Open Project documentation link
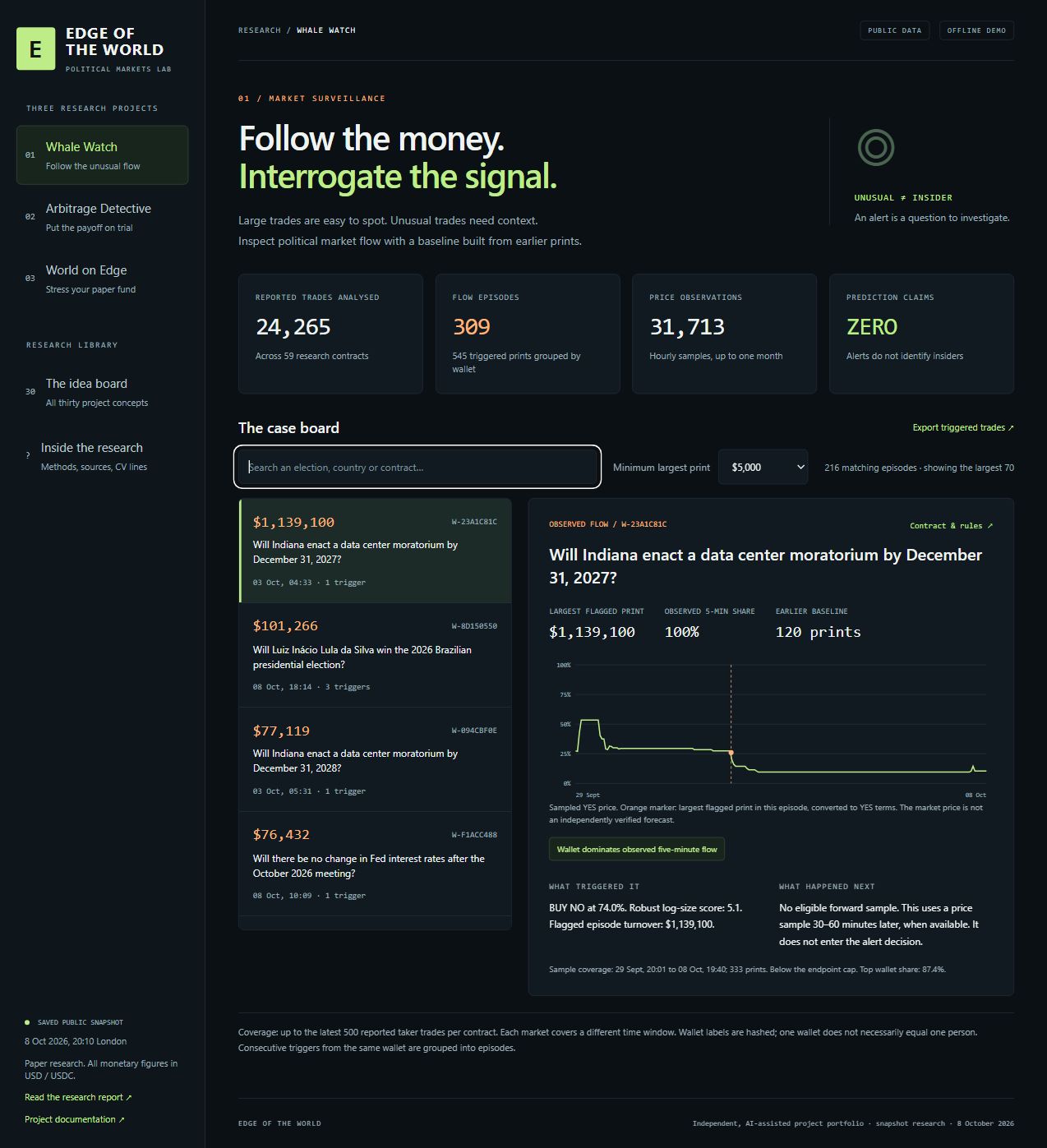The width and height of the screenshot is (1047, 1148). 75,1119
